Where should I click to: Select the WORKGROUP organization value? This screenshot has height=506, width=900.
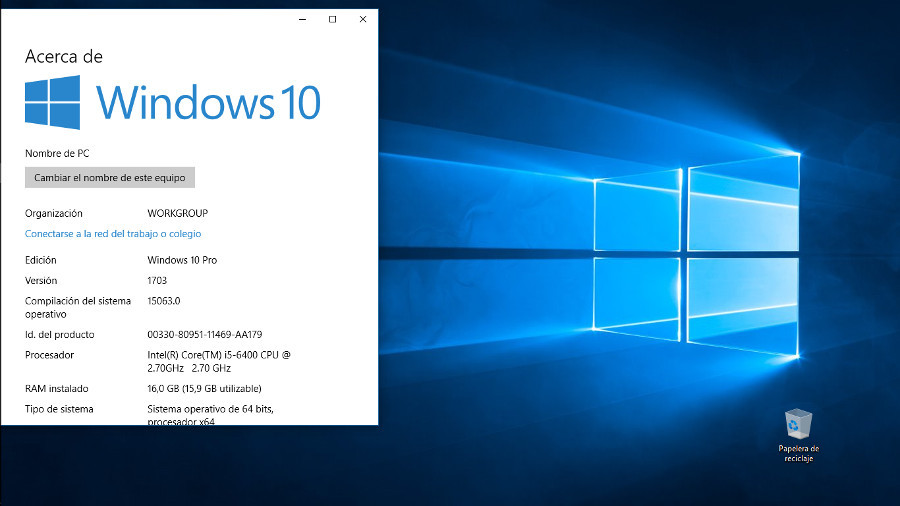pyautogui.click(x=178, y=213)
